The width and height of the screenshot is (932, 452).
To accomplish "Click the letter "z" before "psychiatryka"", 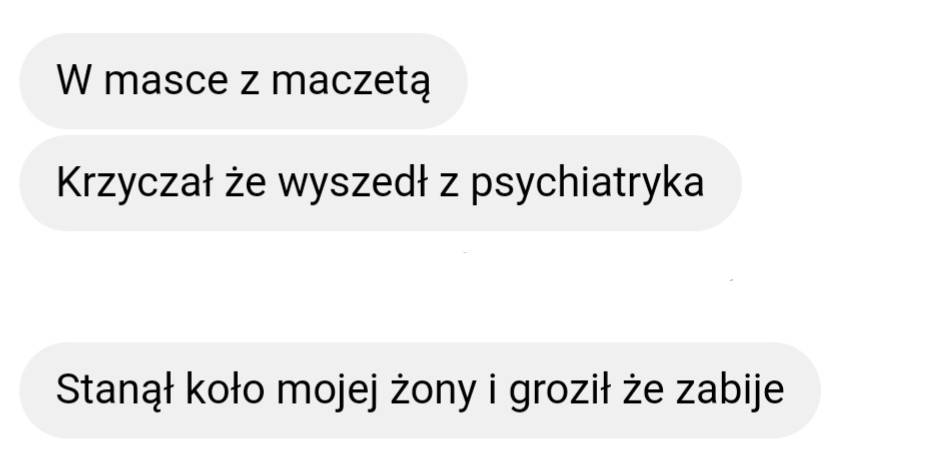I will pos(449,186).
